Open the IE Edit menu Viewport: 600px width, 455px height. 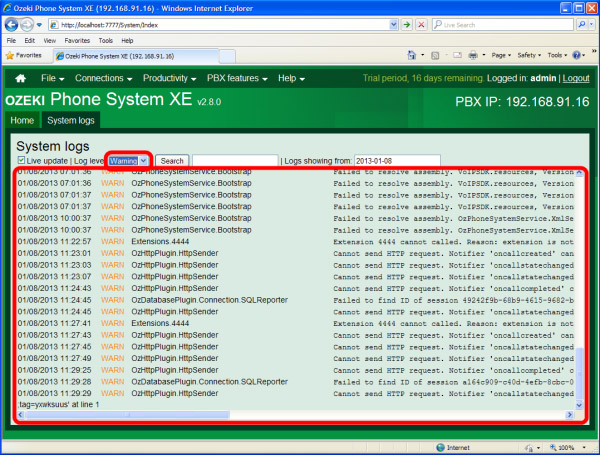coord(29,41)
